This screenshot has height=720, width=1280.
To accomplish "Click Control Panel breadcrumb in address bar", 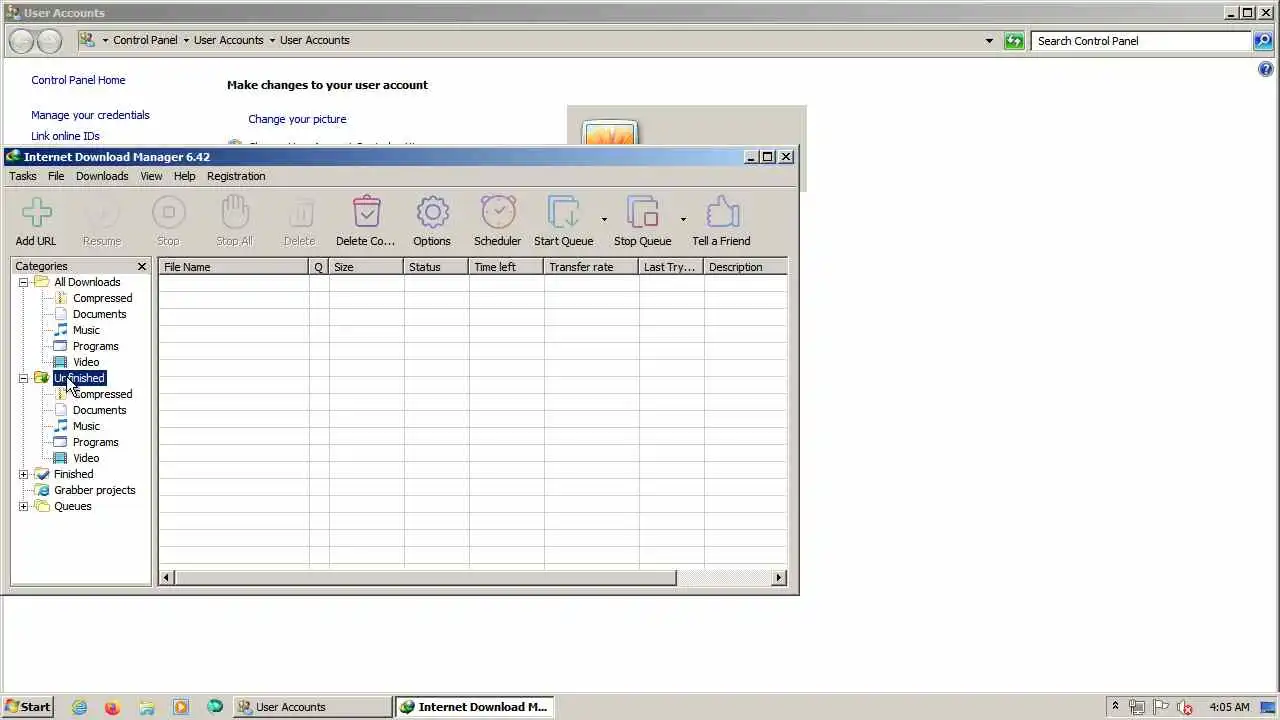I will click(x=145, y=40).
